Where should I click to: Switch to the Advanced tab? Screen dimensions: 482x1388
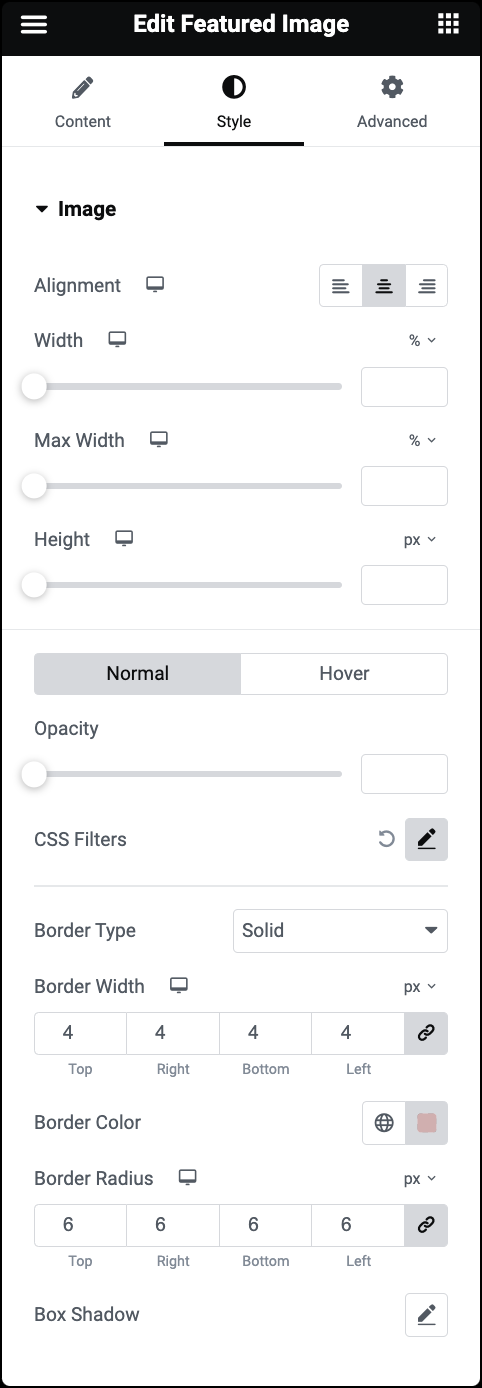pos(392,103)
